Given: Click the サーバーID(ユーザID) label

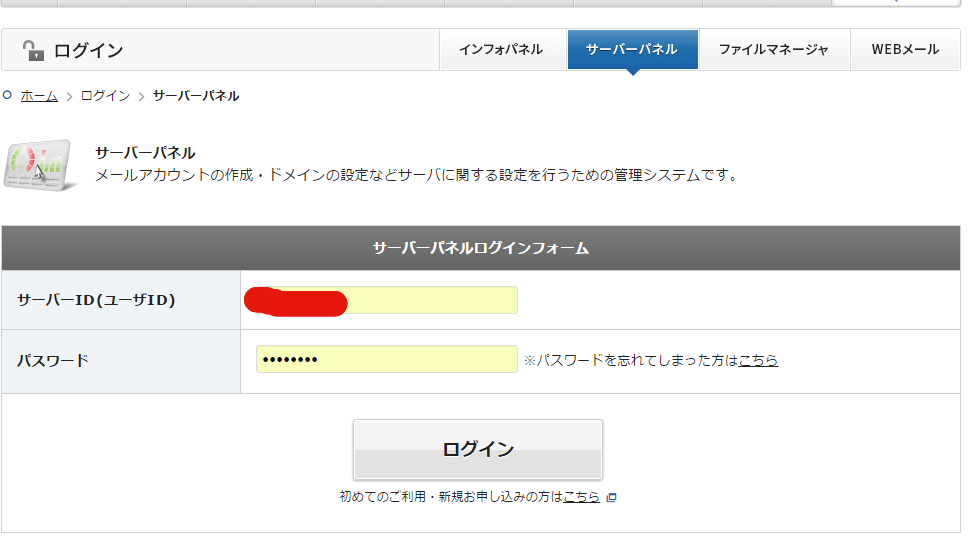Looking at the screenshot, I should (96, 300).
